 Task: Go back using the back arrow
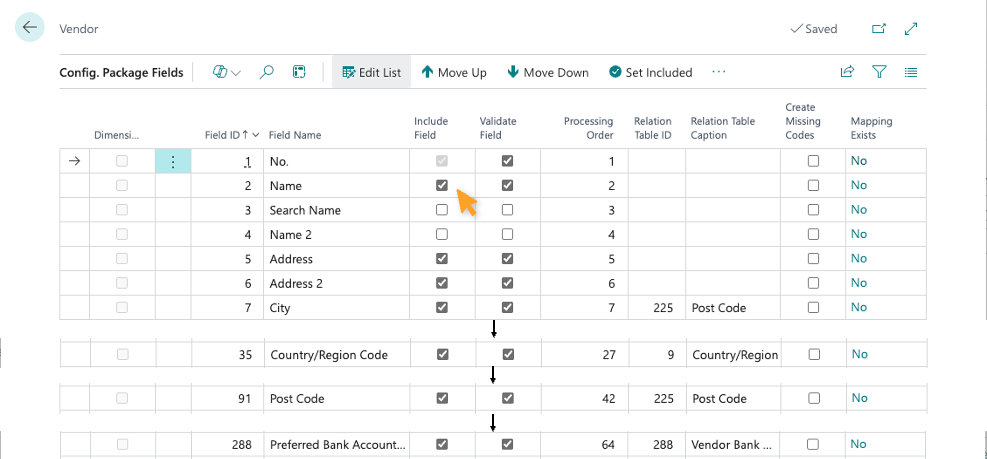tap(30, 28)
